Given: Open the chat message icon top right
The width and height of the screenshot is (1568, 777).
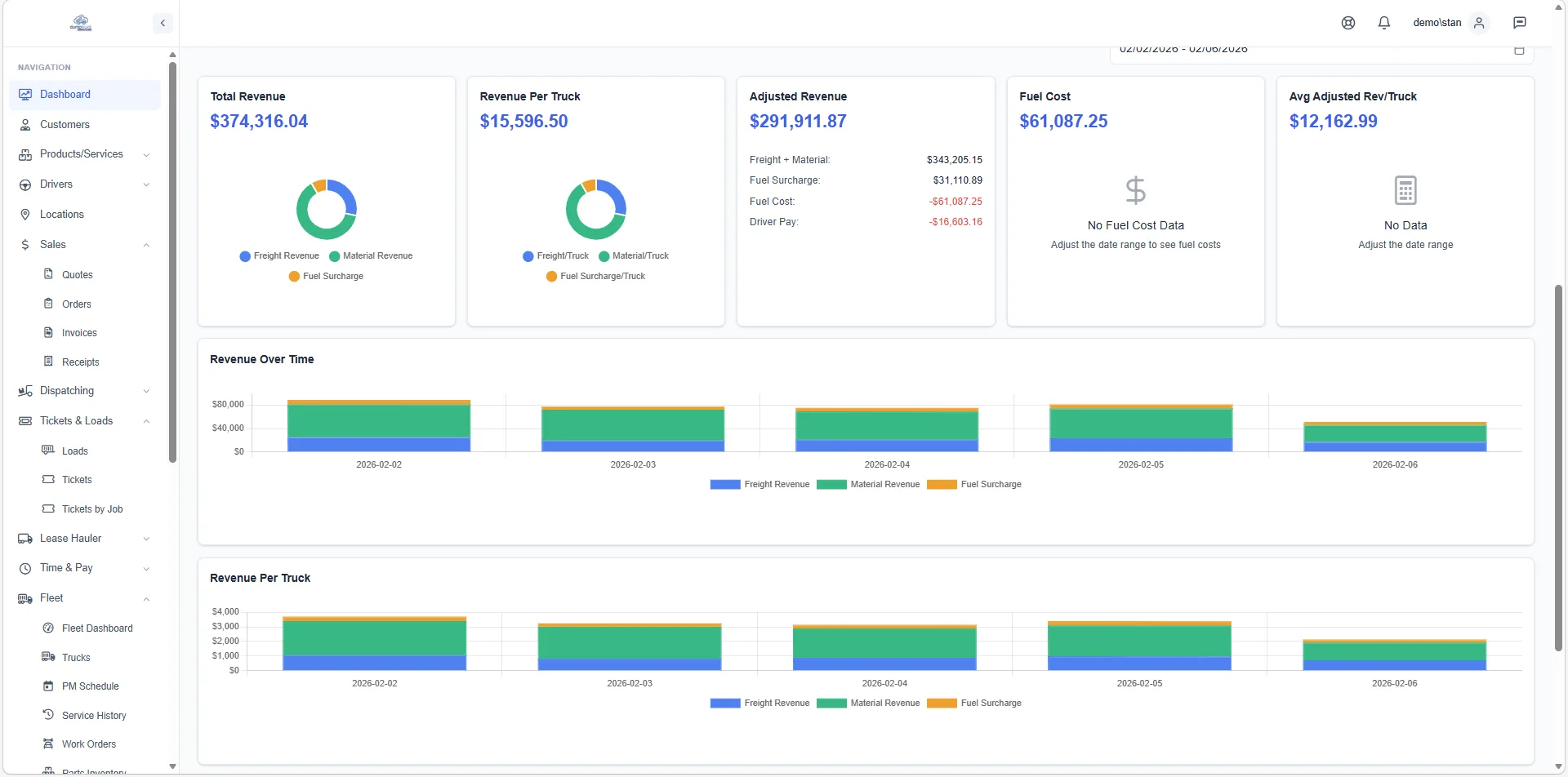Looking at the screenshot, I should (1520, 22).
